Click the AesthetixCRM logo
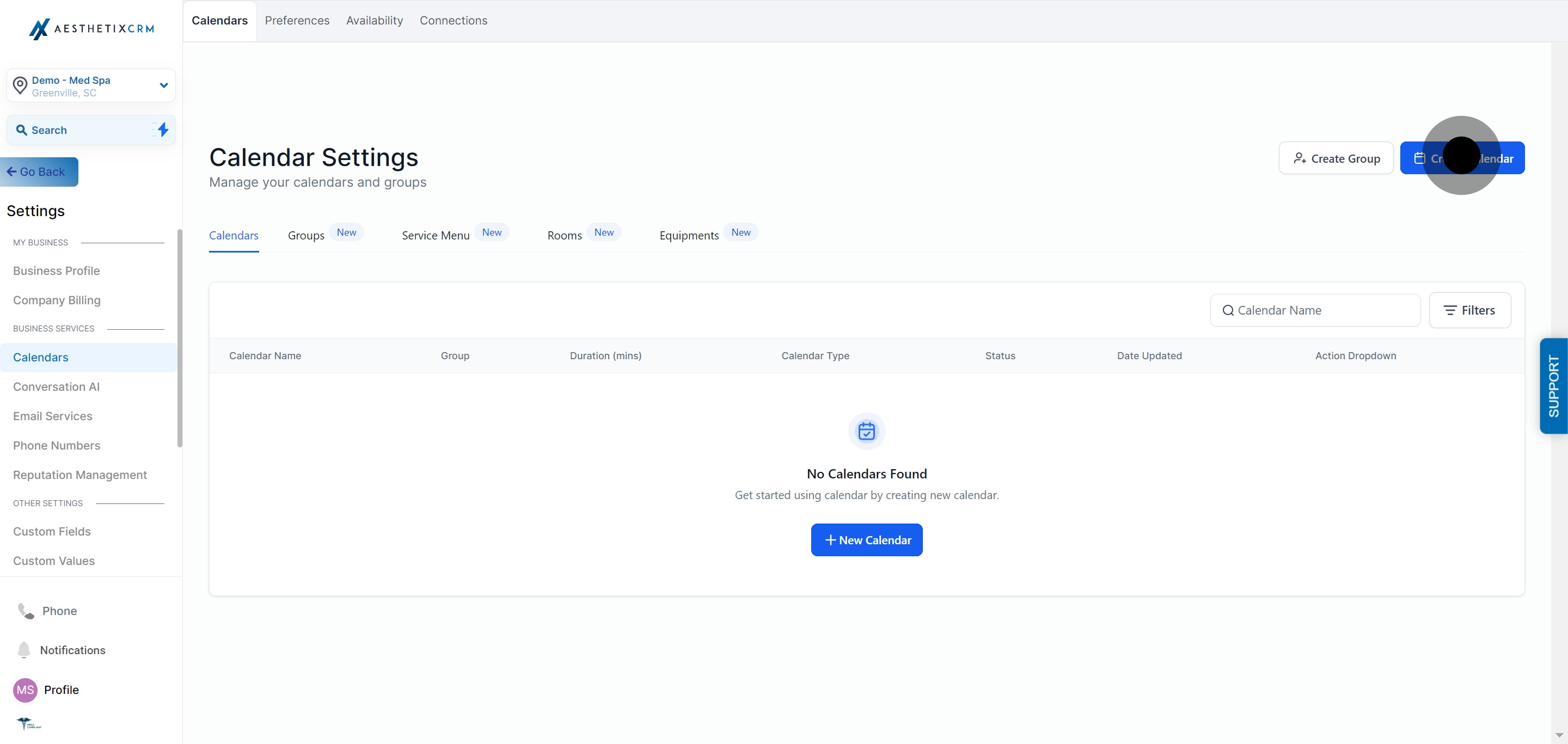The width and height of the screenshot is (1568, 744). [91, 29]
